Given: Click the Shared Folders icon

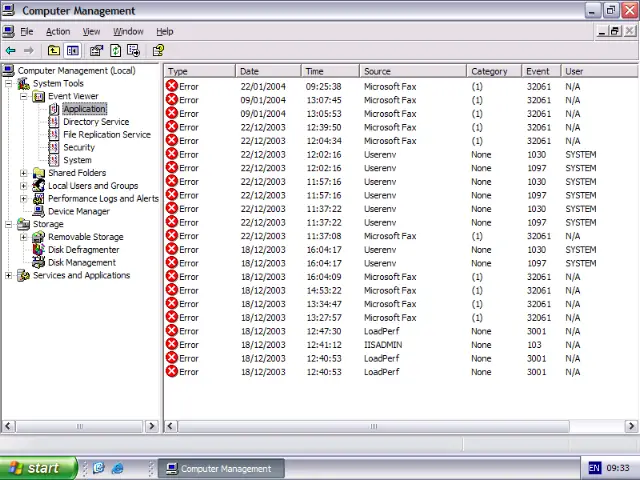Looking at the screenshot, I should [x=39, y=173].
